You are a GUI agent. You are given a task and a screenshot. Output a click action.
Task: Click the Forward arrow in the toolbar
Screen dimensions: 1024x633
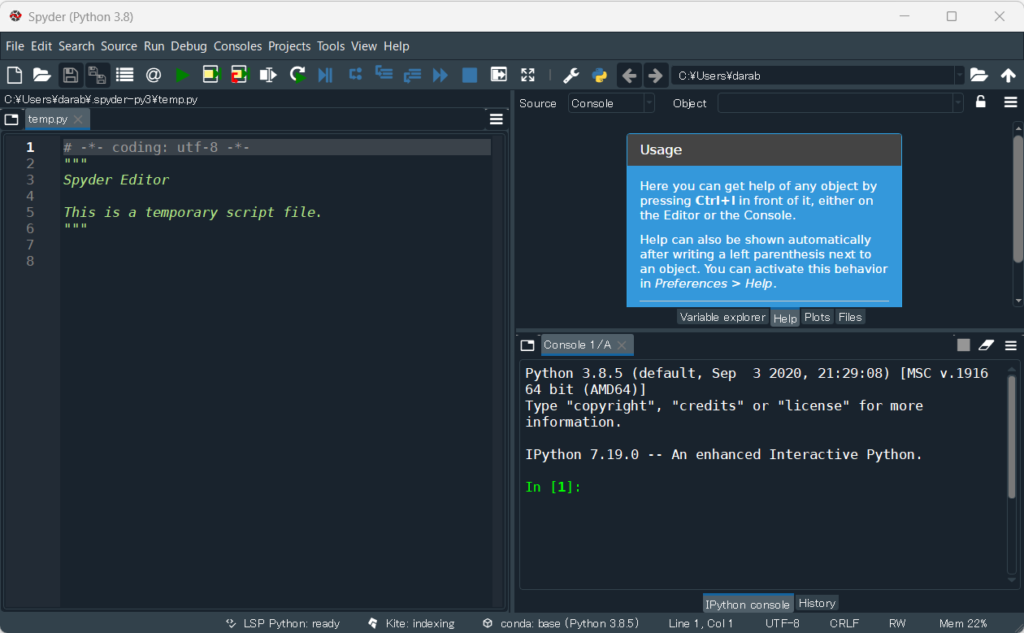click(655, 76)
